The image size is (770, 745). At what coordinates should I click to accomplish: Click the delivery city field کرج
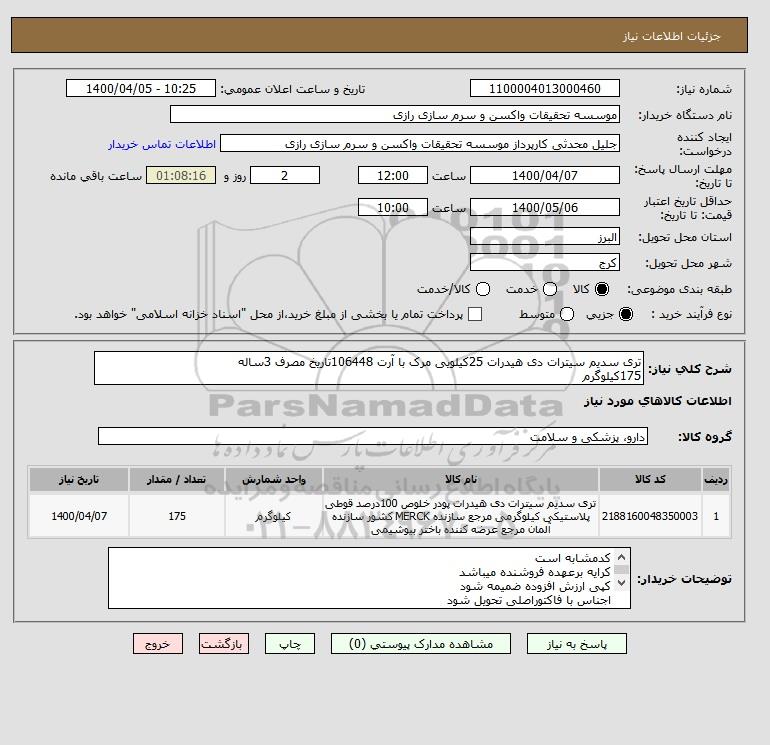click(x=545, y=262)
